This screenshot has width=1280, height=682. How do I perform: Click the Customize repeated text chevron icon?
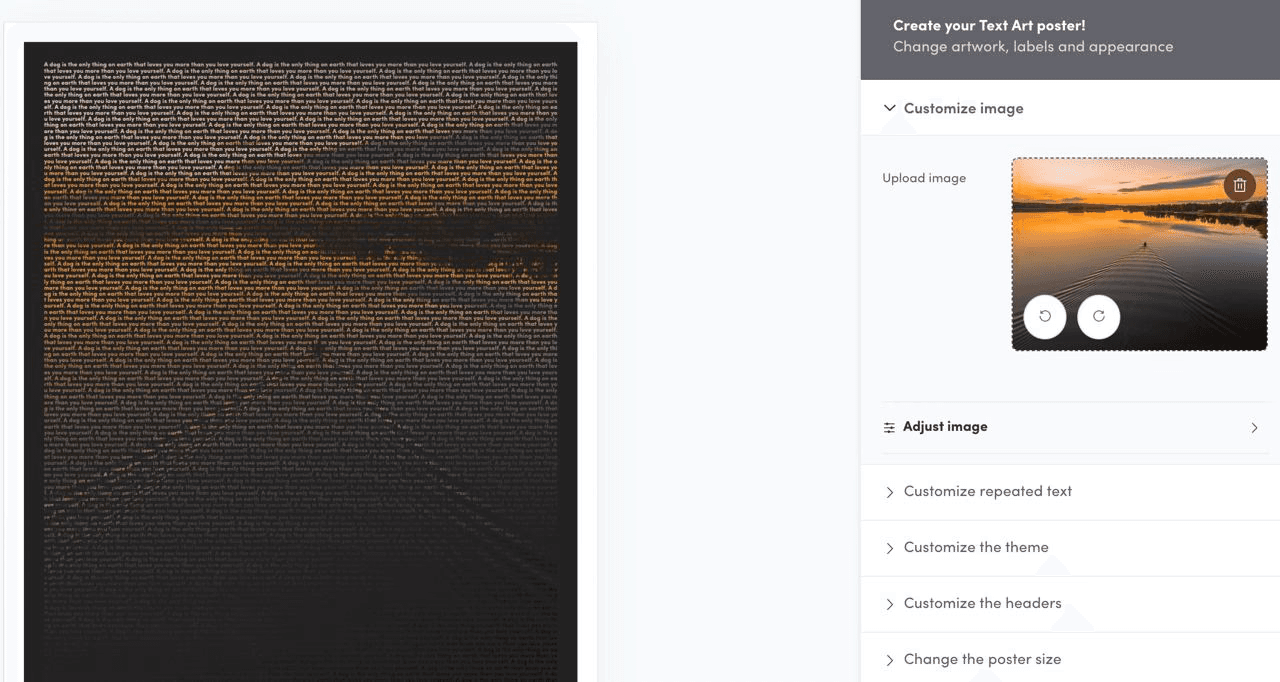coord(889,492)
